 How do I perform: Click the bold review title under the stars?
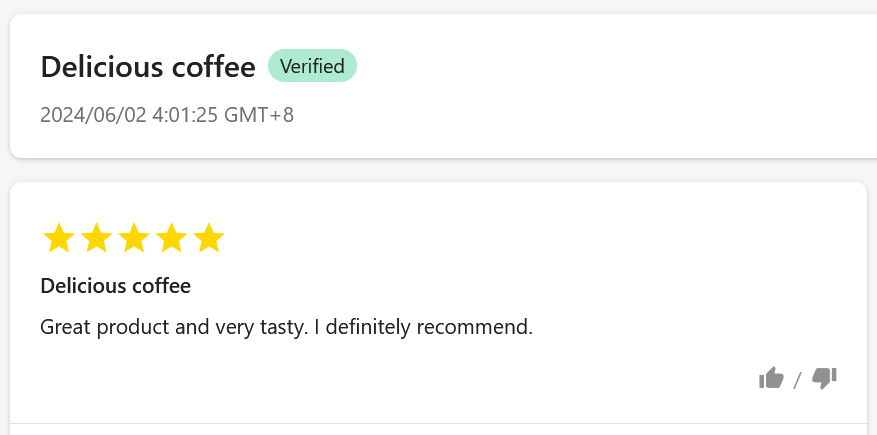click(x=115, y=286)
